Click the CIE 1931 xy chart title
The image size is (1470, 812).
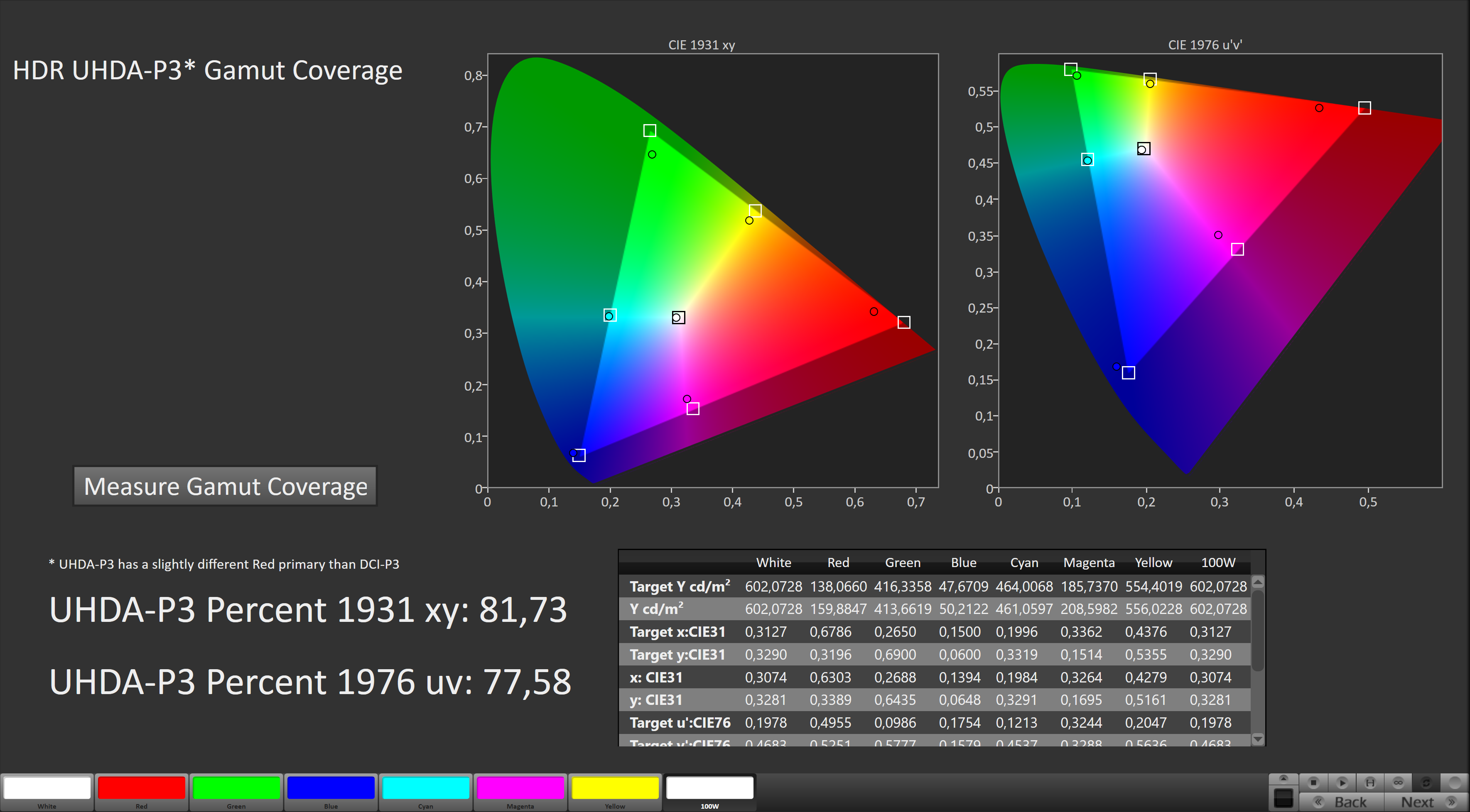(701, 45)
